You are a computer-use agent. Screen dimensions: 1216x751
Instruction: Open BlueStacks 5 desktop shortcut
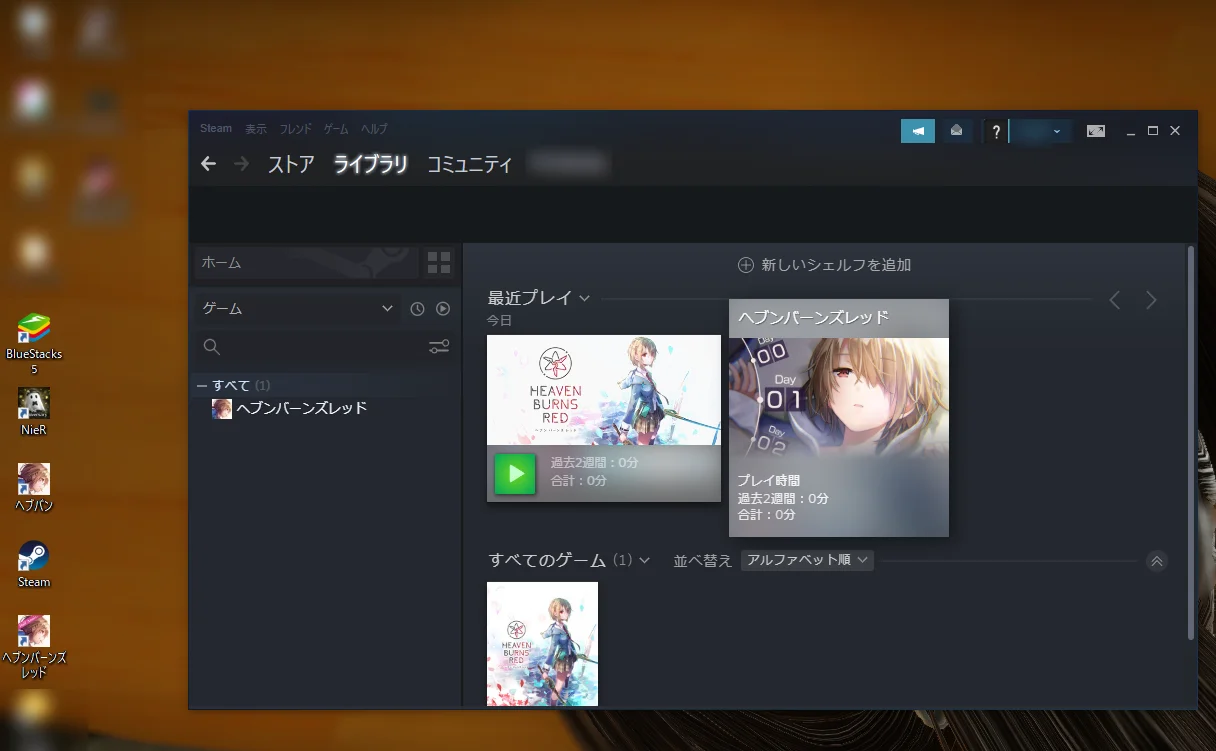pos(34,345)
